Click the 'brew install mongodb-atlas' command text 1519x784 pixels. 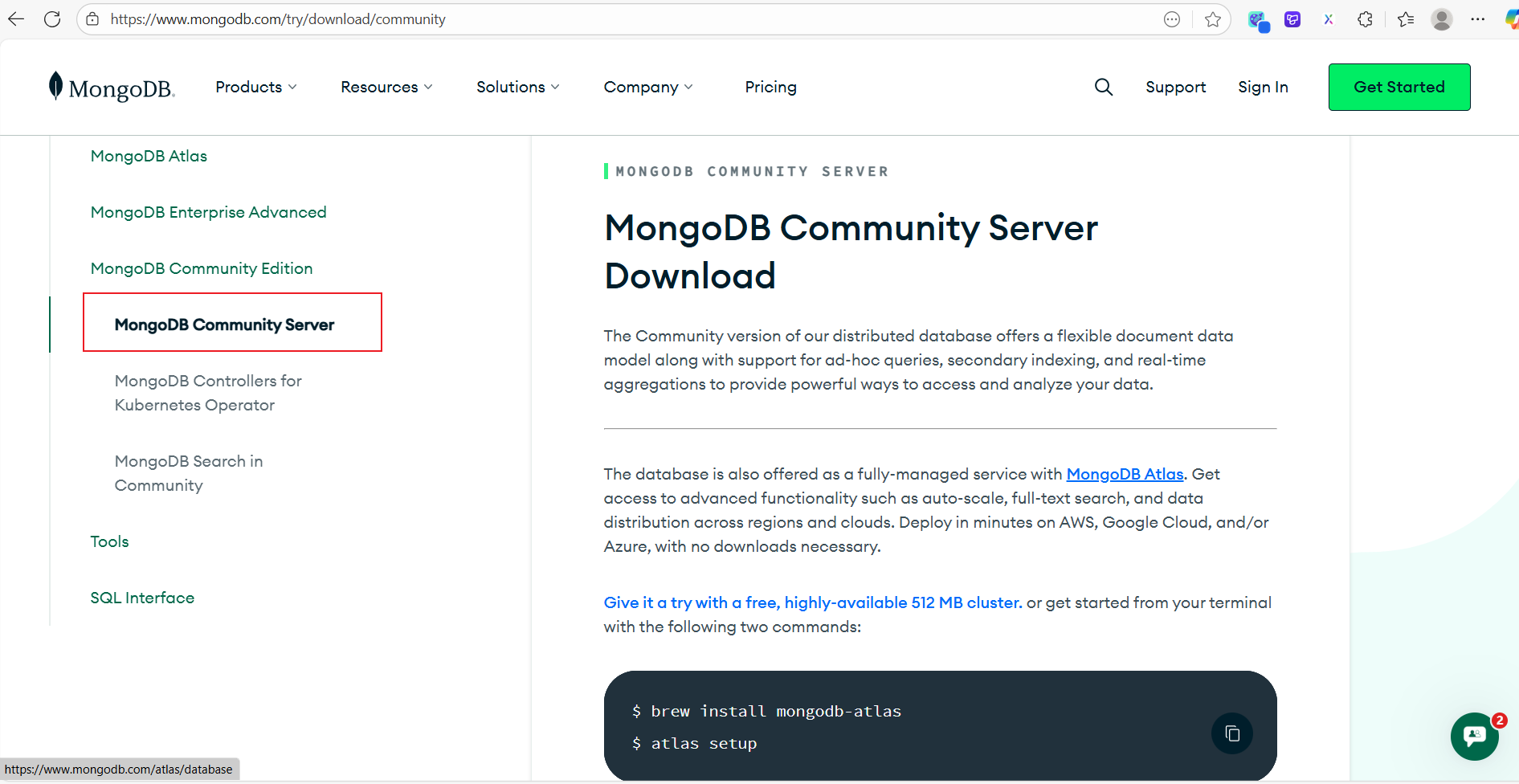click(x=776, y=711)
